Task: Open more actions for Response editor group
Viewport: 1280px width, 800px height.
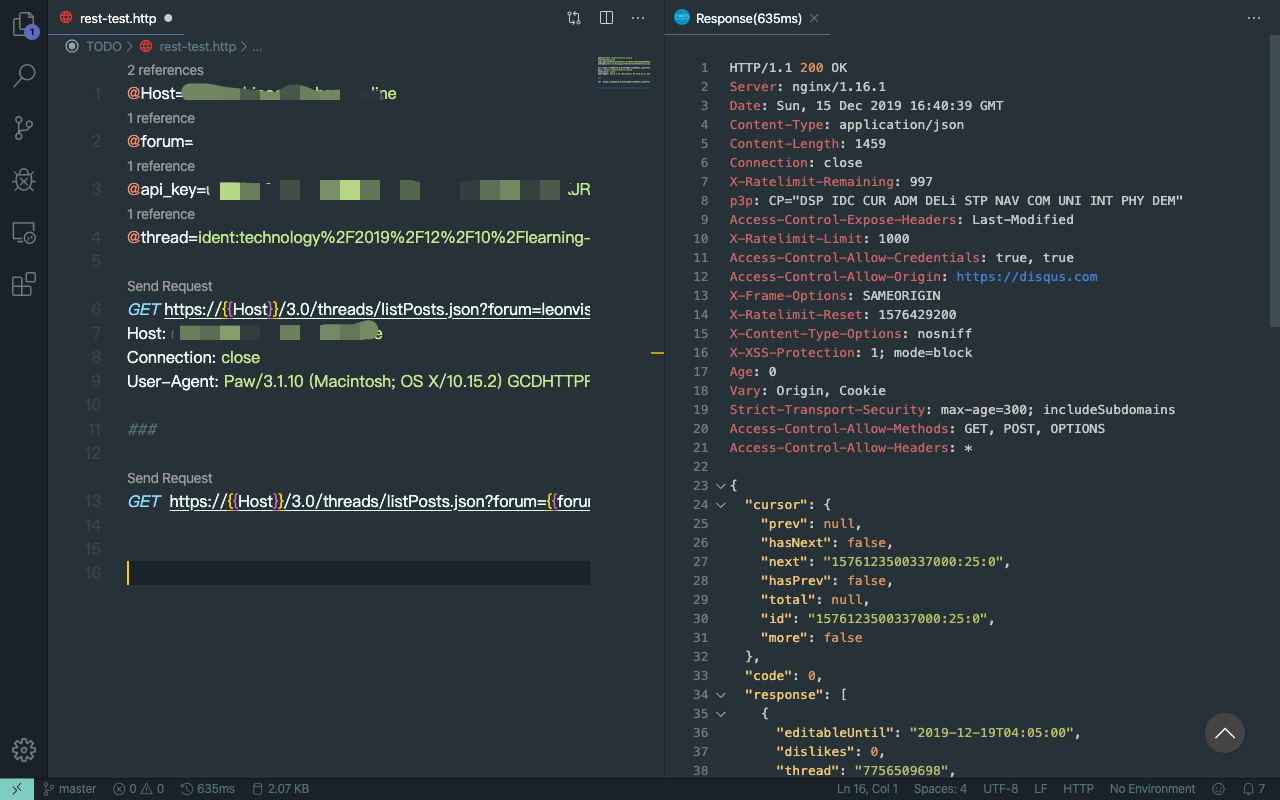Action: [1254, 18]
